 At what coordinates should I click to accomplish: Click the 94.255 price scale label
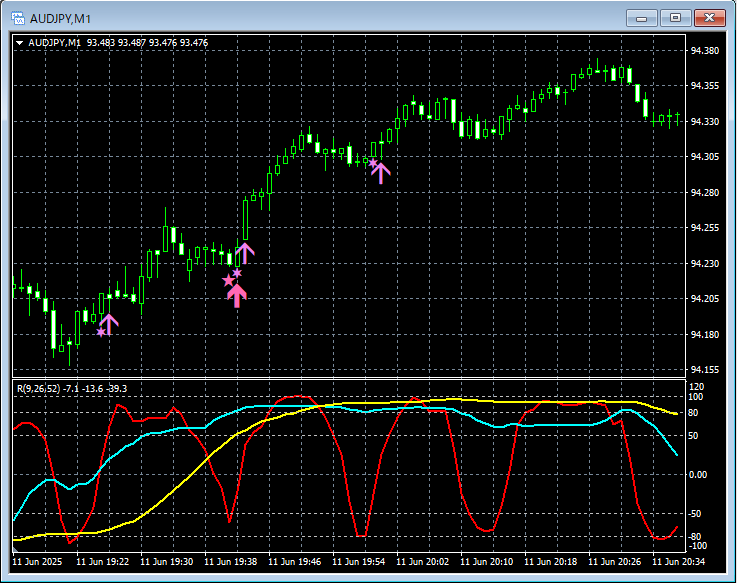pos(705,228)
